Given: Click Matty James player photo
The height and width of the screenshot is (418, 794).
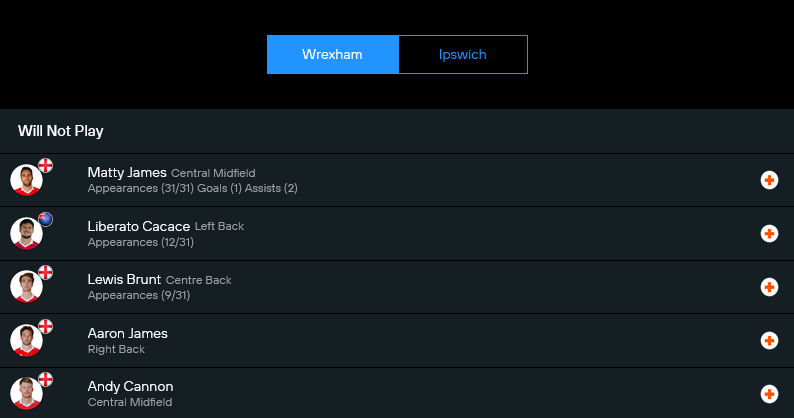Looking at the screenshot, I should click(26, 181).
